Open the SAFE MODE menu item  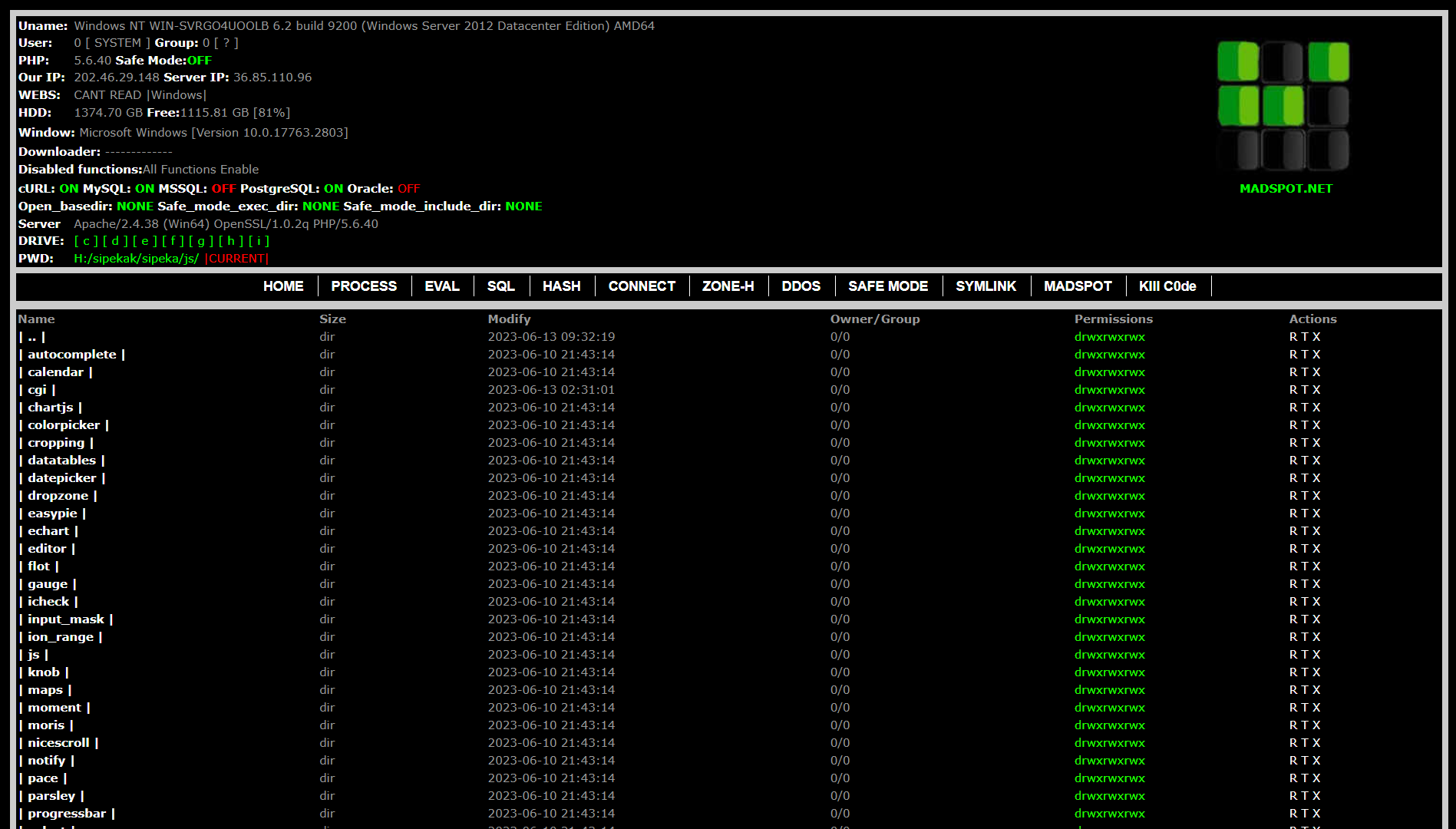[888, 286]
